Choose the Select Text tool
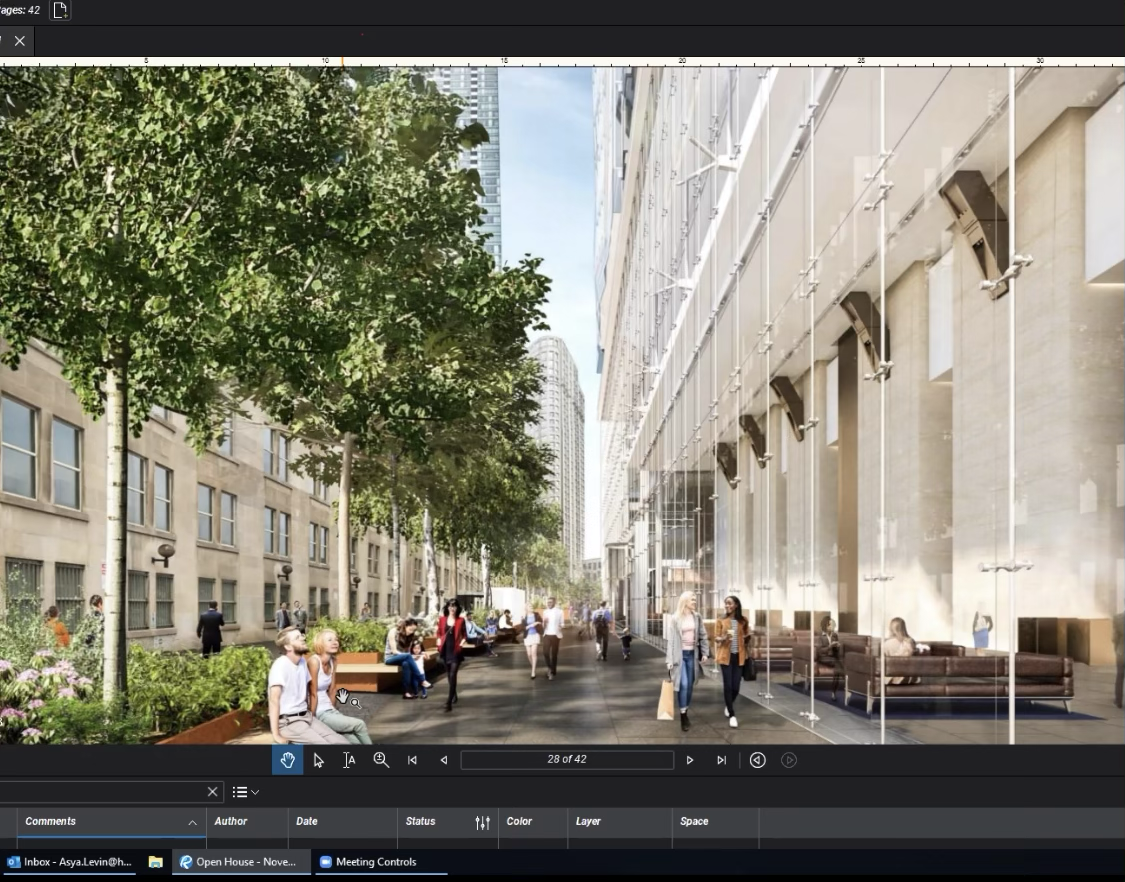This screenshot has width=1125, height=882. [349, 760]
